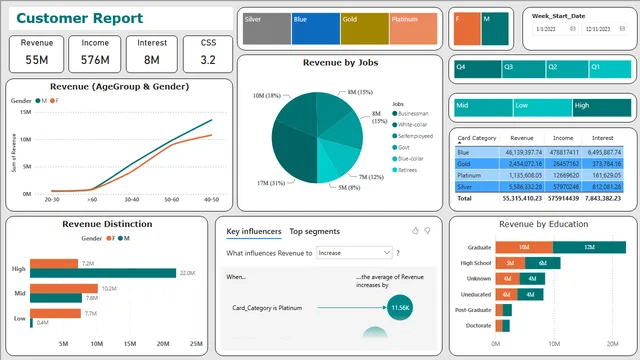Click White-collar in the Jobs legend
The height and width of the screenshot is (360, 640).
point(410,125)
